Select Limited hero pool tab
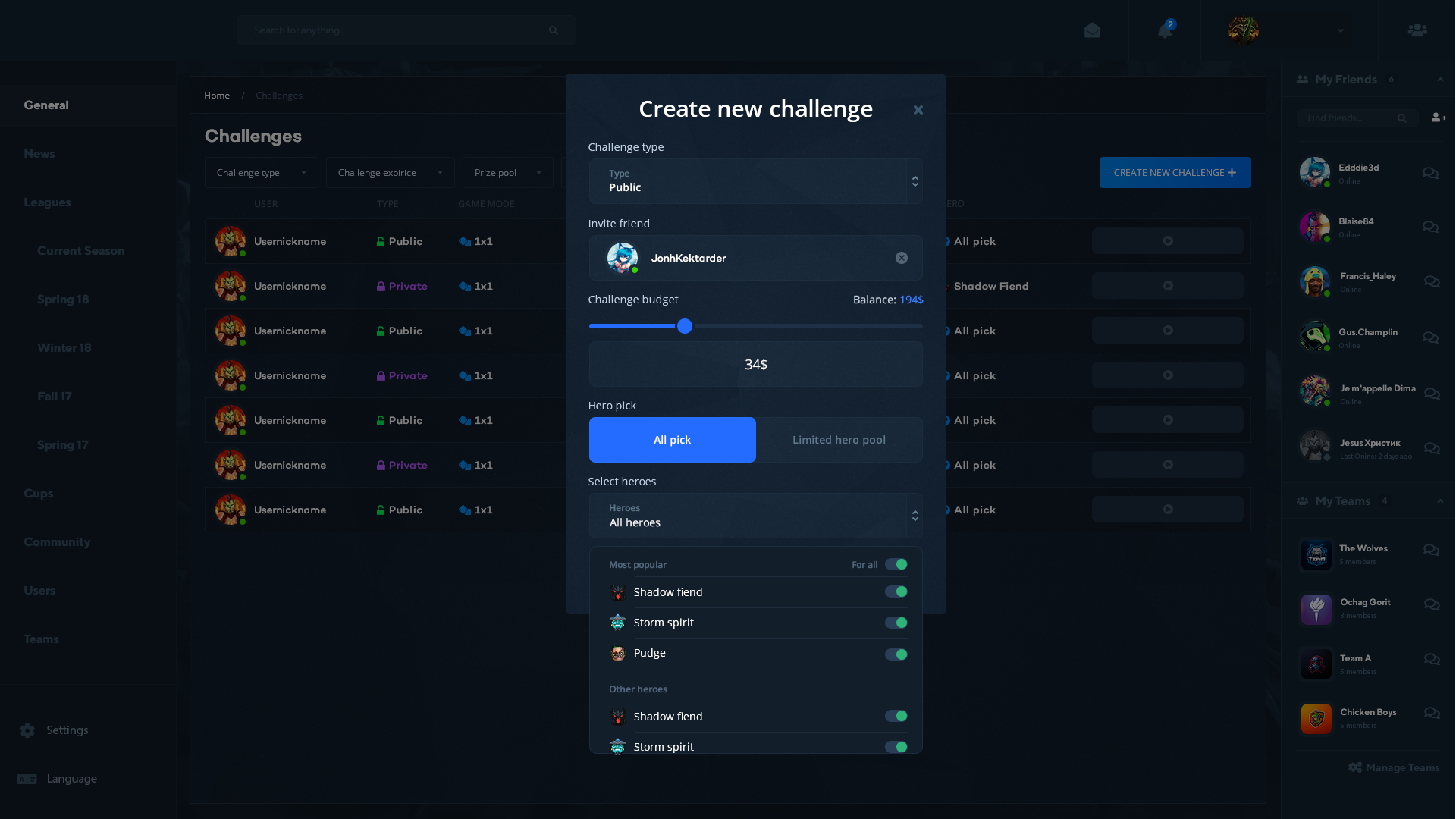The image size is (1456, 819). [839, 440]
